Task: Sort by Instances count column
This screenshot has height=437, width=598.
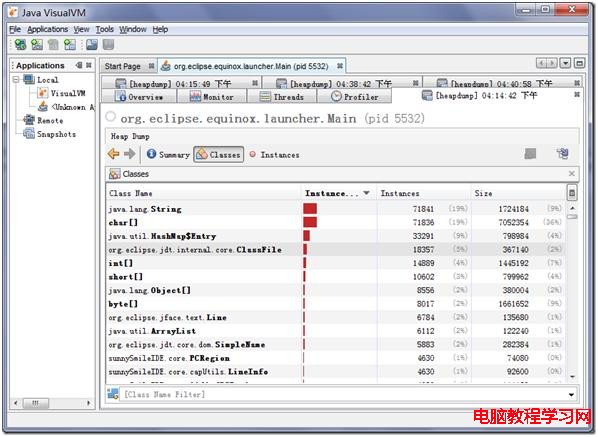Action: coord(423,193)
